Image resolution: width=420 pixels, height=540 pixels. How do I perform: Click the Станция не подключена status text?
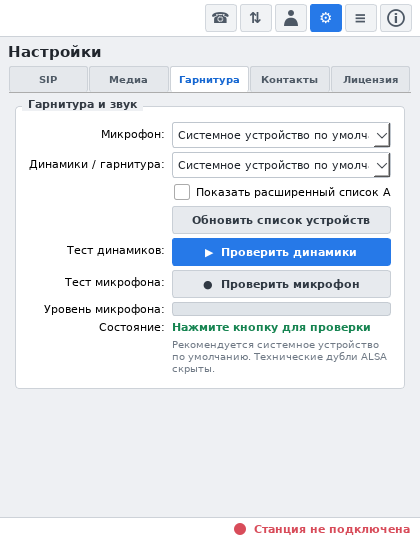(x=332, y=529)
